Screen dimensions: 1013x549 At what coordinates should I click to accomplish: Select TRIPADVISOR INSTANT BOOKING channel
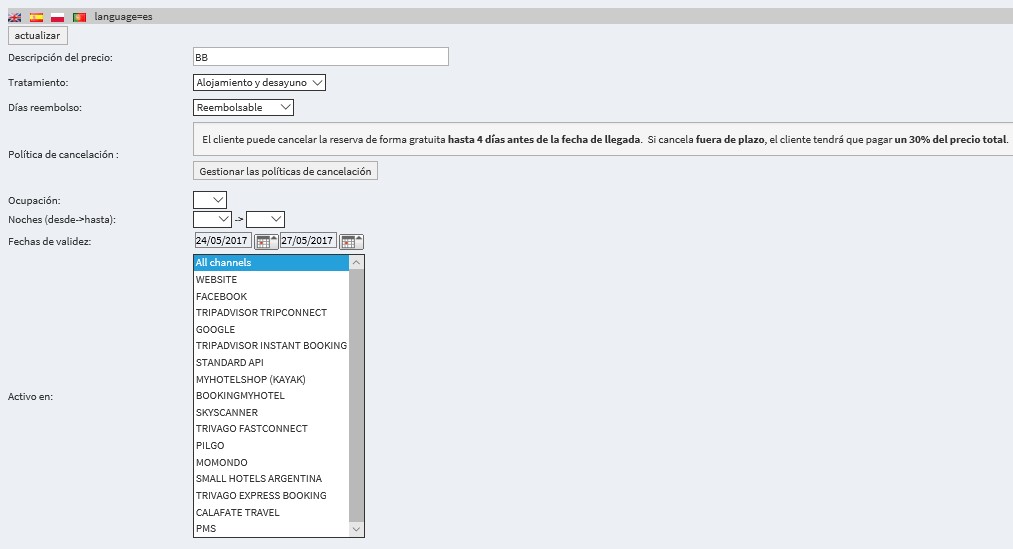pos(271,346)
